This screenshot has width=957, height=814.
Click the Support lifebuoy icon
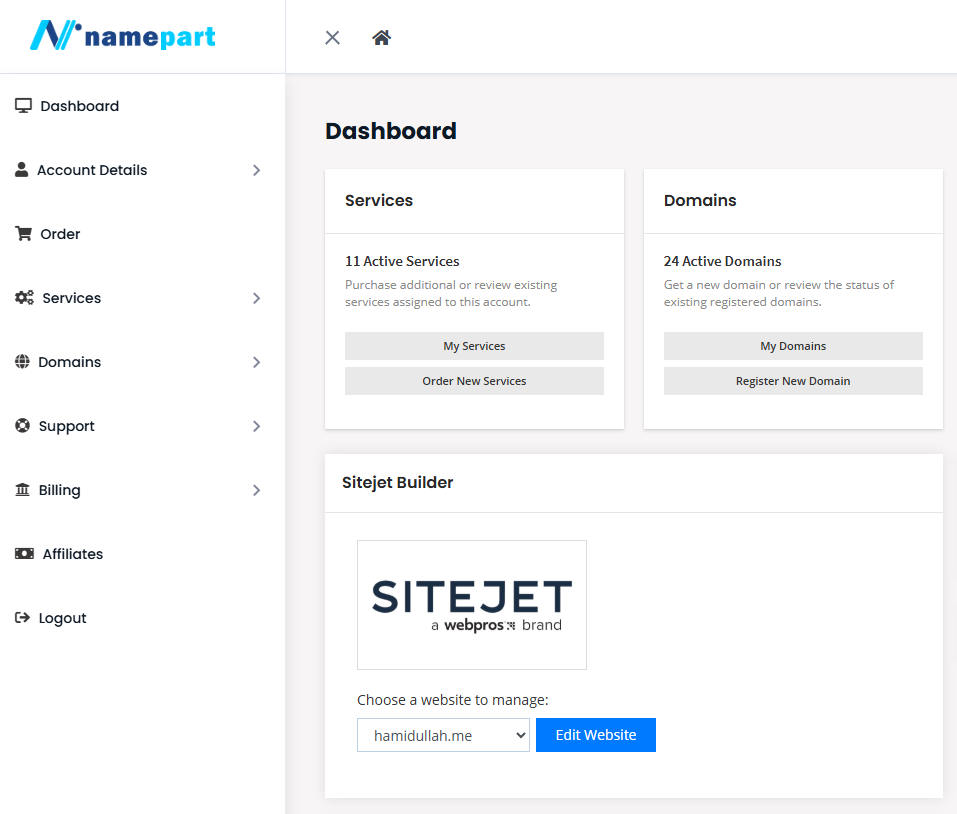(x=23, y=426)
